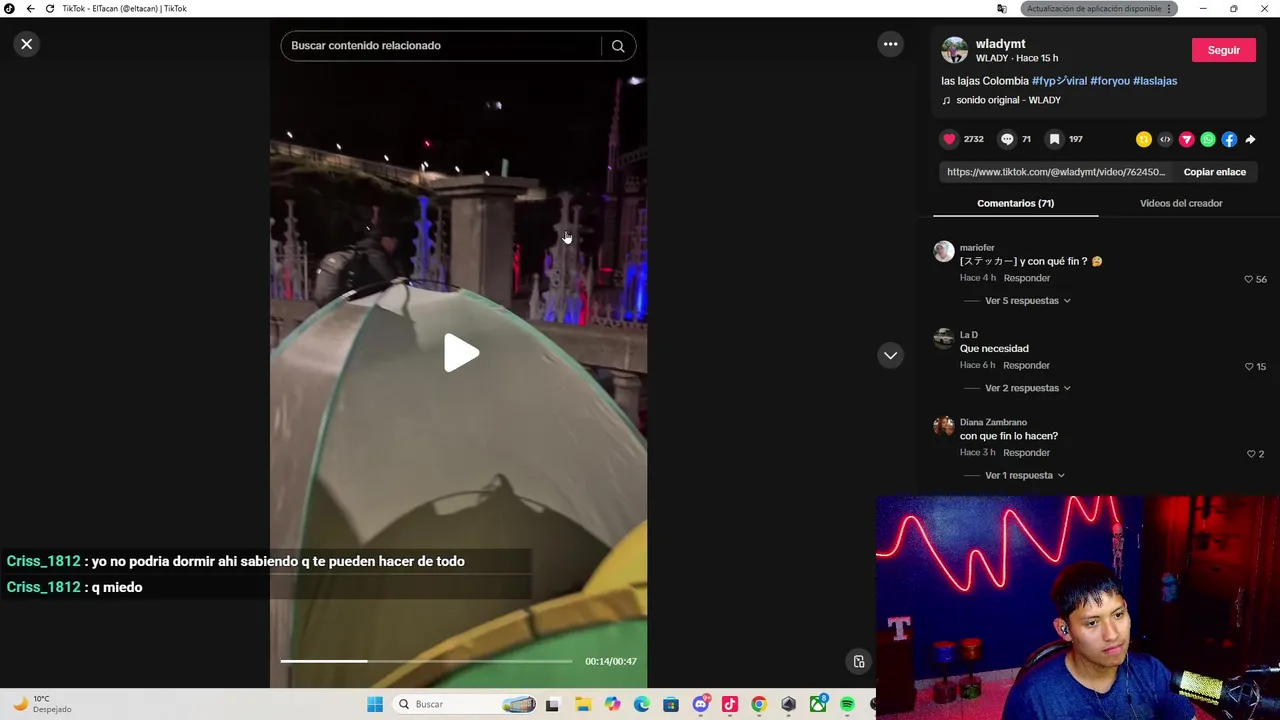Open Xbox app from taskbar

[818, 704]
